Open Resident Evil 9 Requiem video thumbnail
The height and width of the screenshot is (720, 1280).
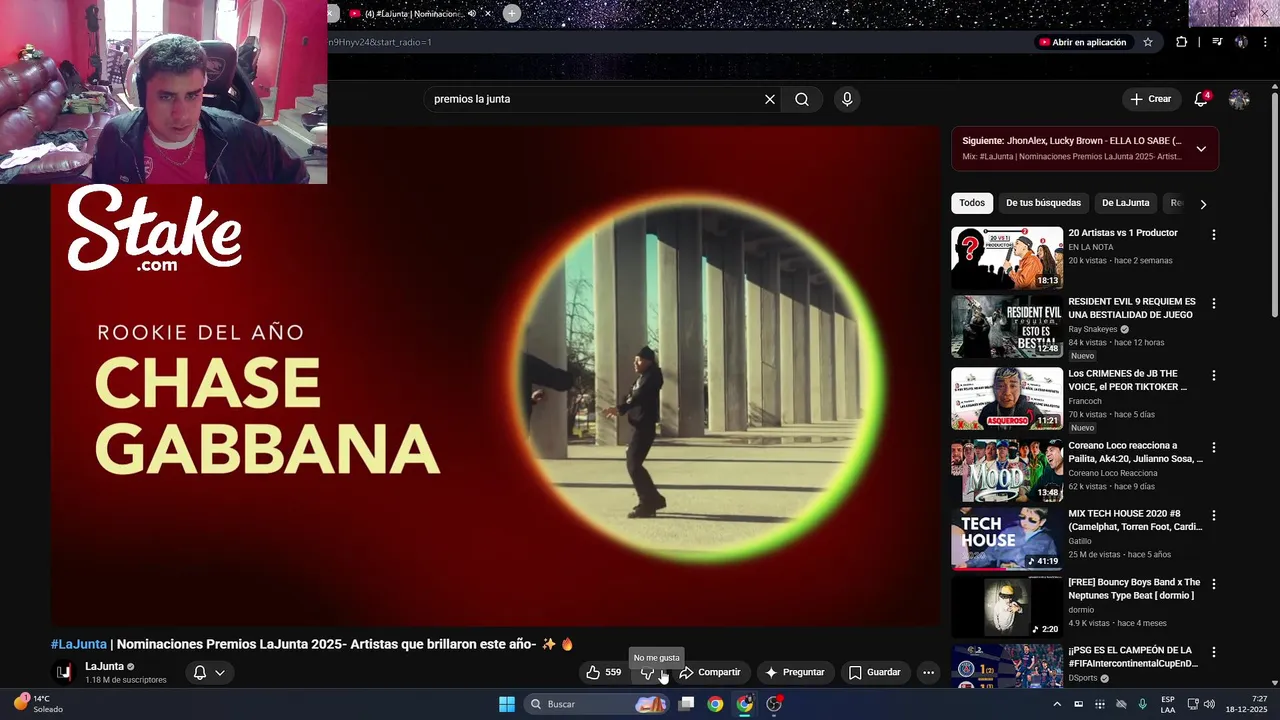pos(1007,326)
